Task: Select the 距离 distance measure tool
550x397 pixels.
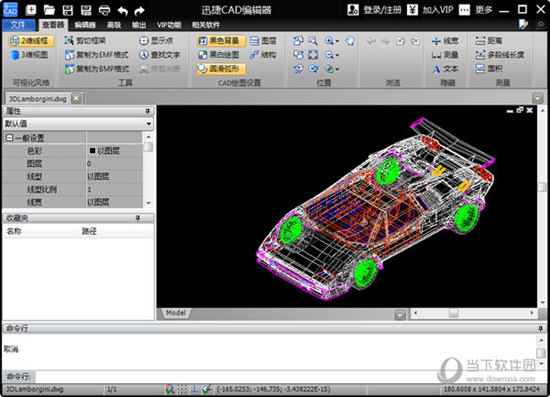Action: point(489,41)
